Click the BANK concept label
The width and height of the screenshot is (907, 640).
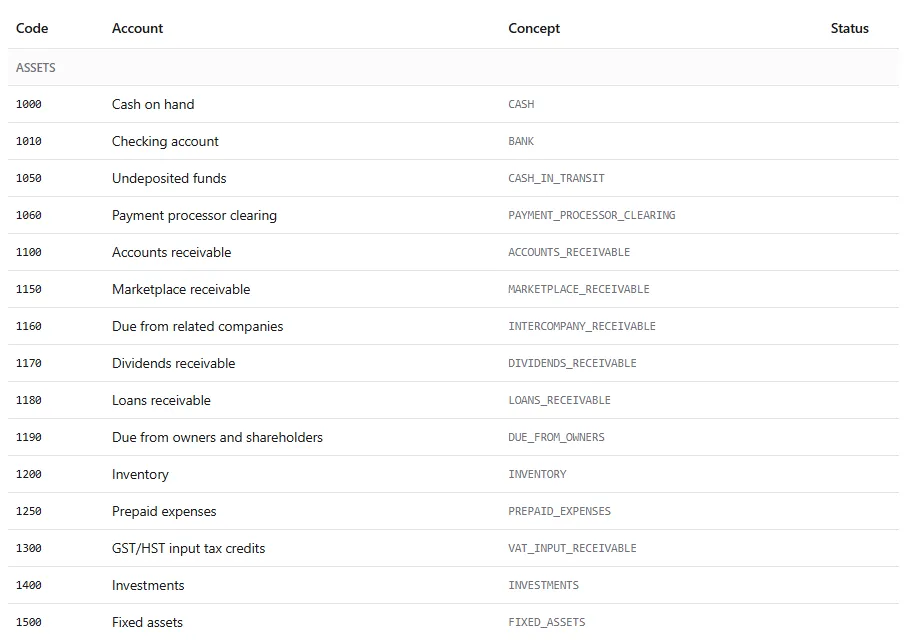521,141
